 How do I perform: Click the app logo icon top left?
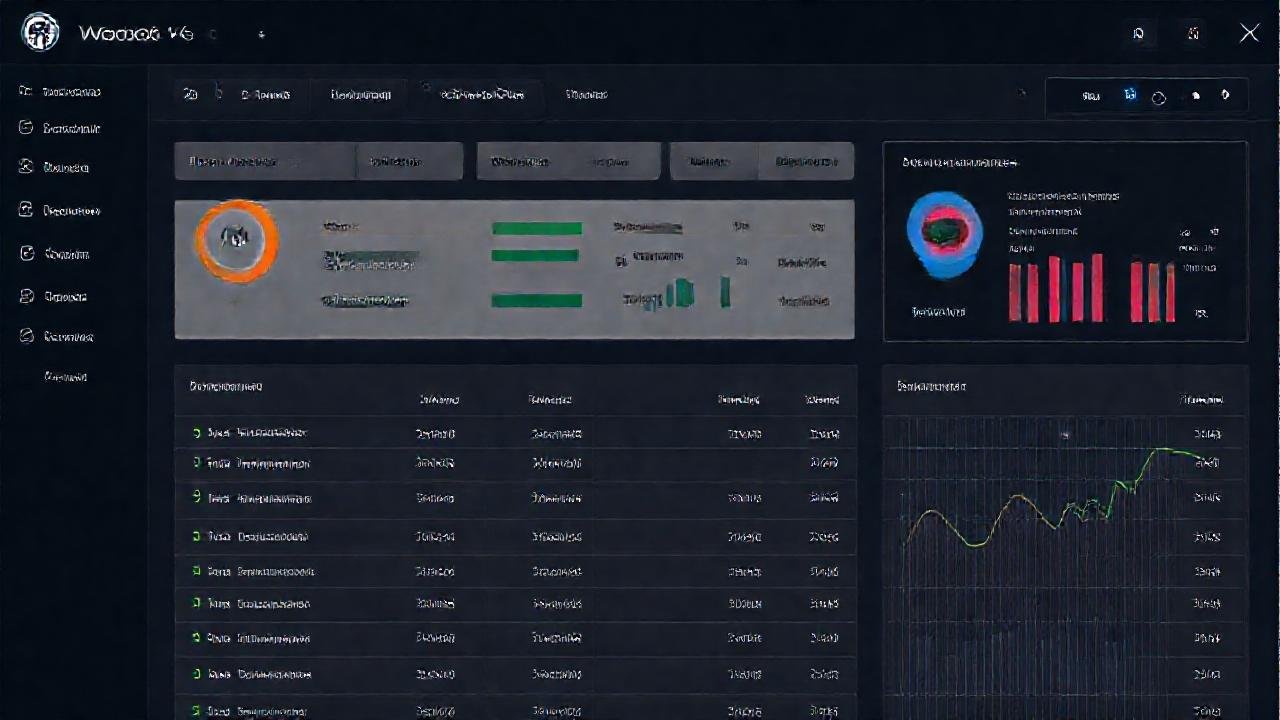click(x=39, y=32)
